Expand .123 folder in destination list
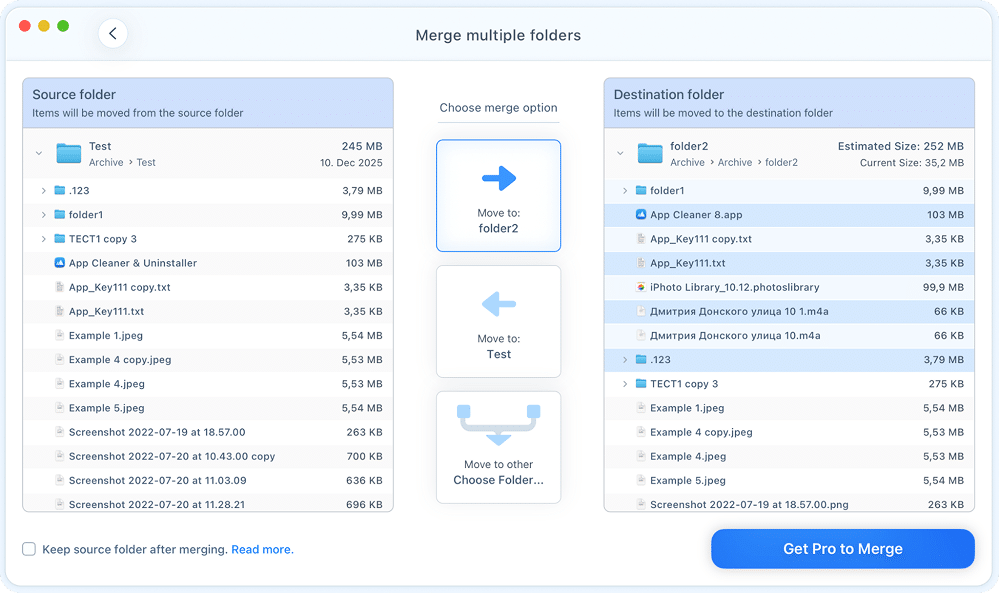The image size is (999, 593). (x=624, y=360)
